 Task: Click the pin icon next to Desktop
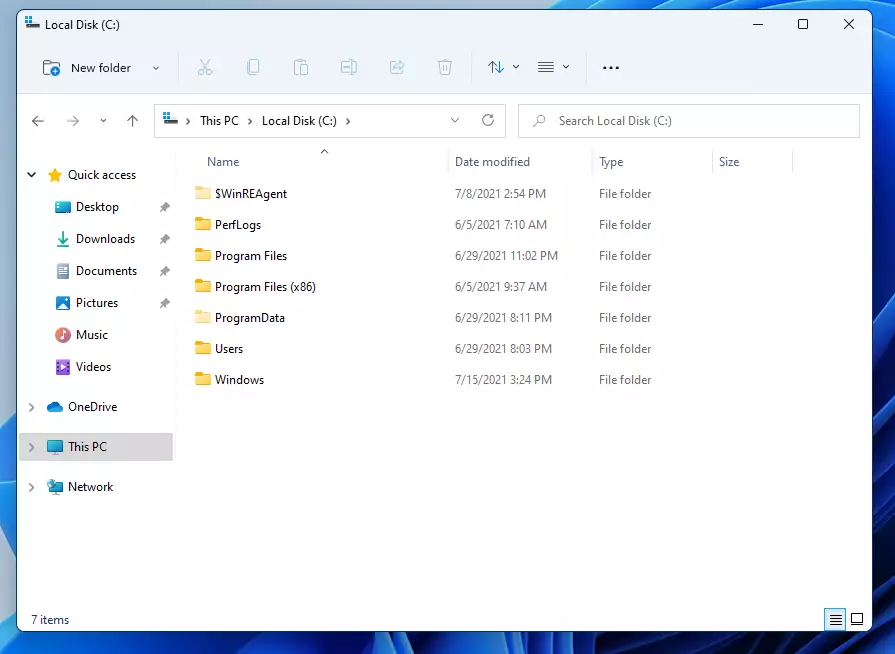[165, 207]
